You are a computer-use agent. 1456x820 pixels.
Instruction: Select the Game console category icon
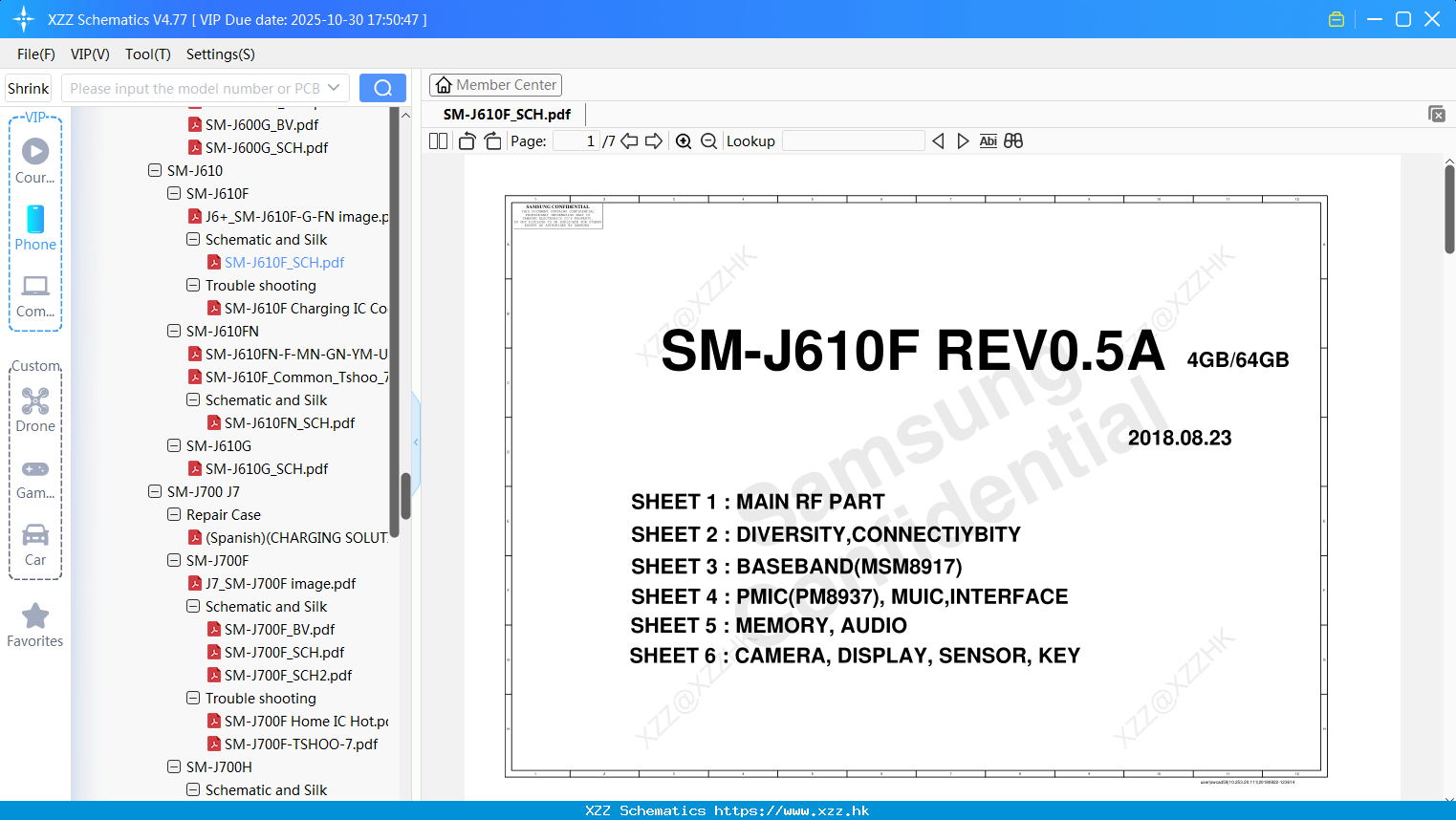coord(35,479)
